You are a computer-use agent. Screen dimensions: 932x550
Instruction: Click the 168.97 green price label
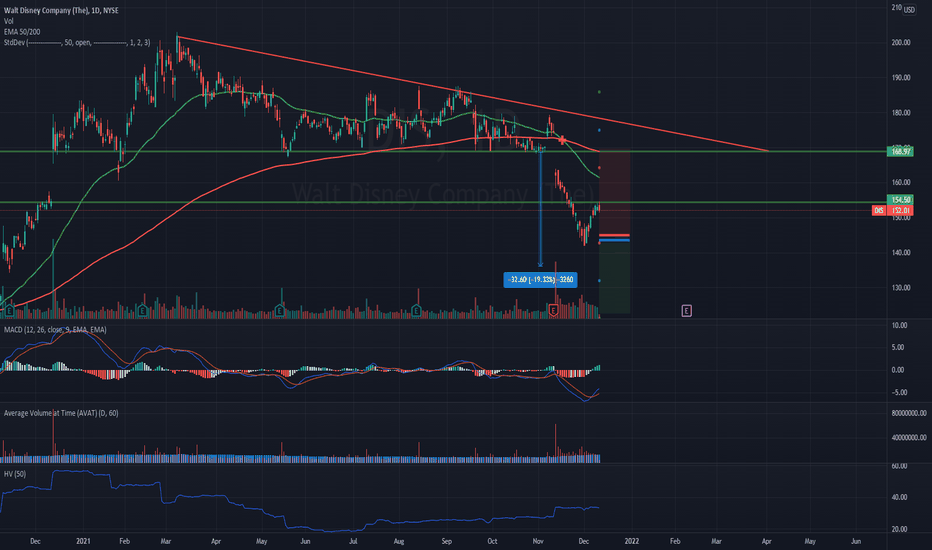[x=900, y=152]
